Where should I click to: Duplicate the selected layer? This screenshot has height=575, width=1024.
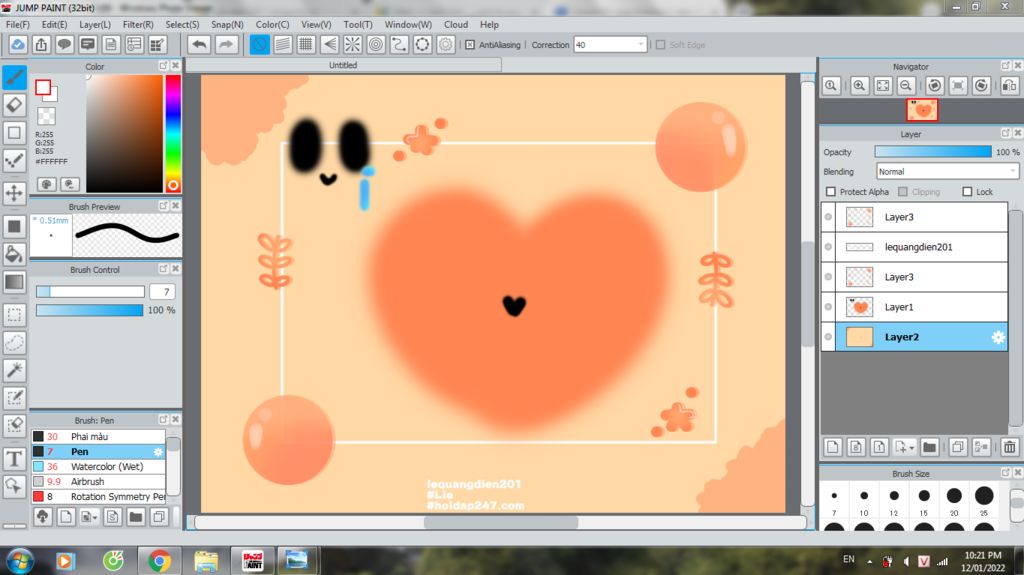click(x=958, y=447)
